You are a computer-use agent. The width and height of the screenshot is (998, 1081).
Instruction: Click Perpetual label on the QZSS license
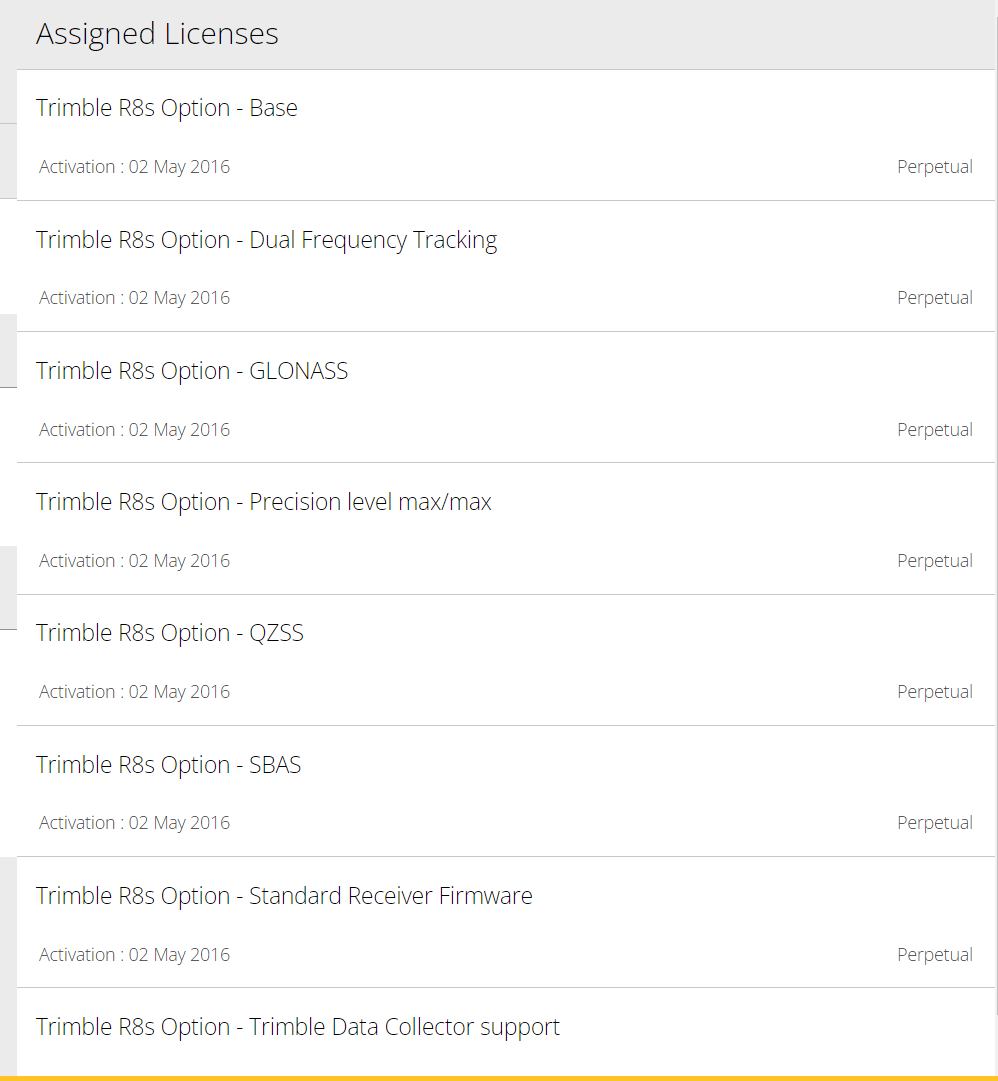(x=935, y=691)
